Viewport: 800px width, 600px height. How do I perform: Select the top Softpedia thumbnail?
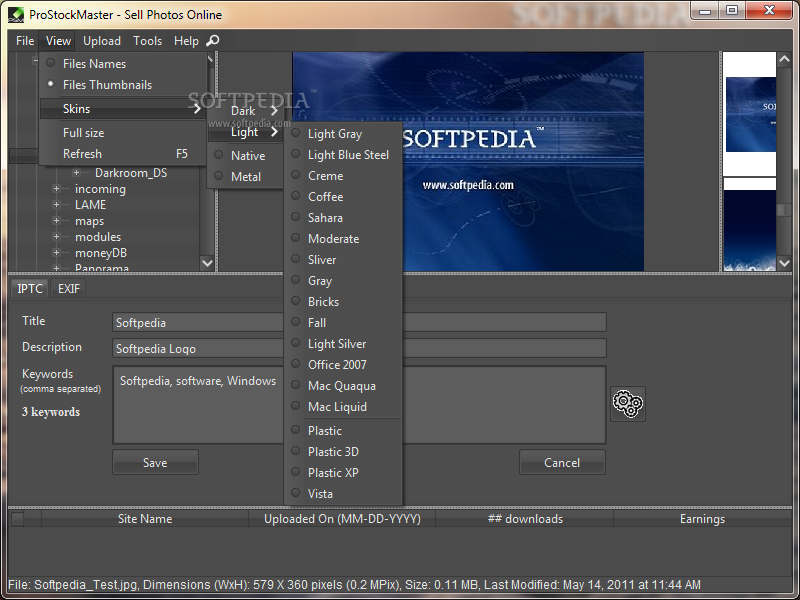(751, 114)
